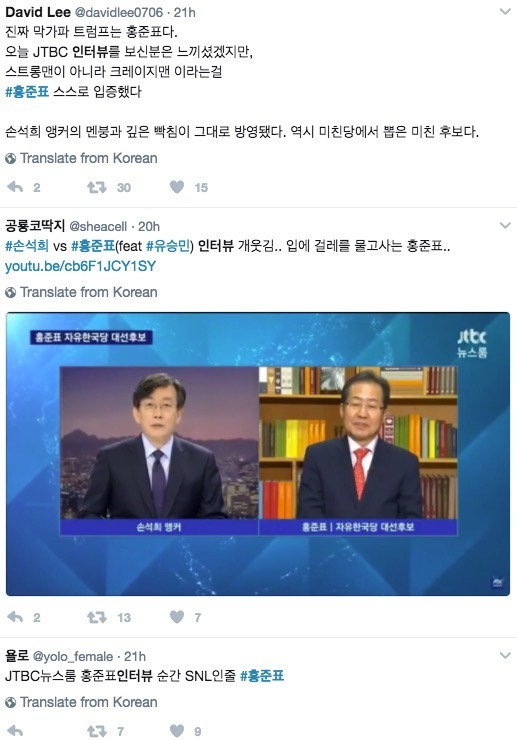Expand the options chevron on 공룡코딱지's tweet
Screen dimensions: 517x740
click(x=505, y=226)
